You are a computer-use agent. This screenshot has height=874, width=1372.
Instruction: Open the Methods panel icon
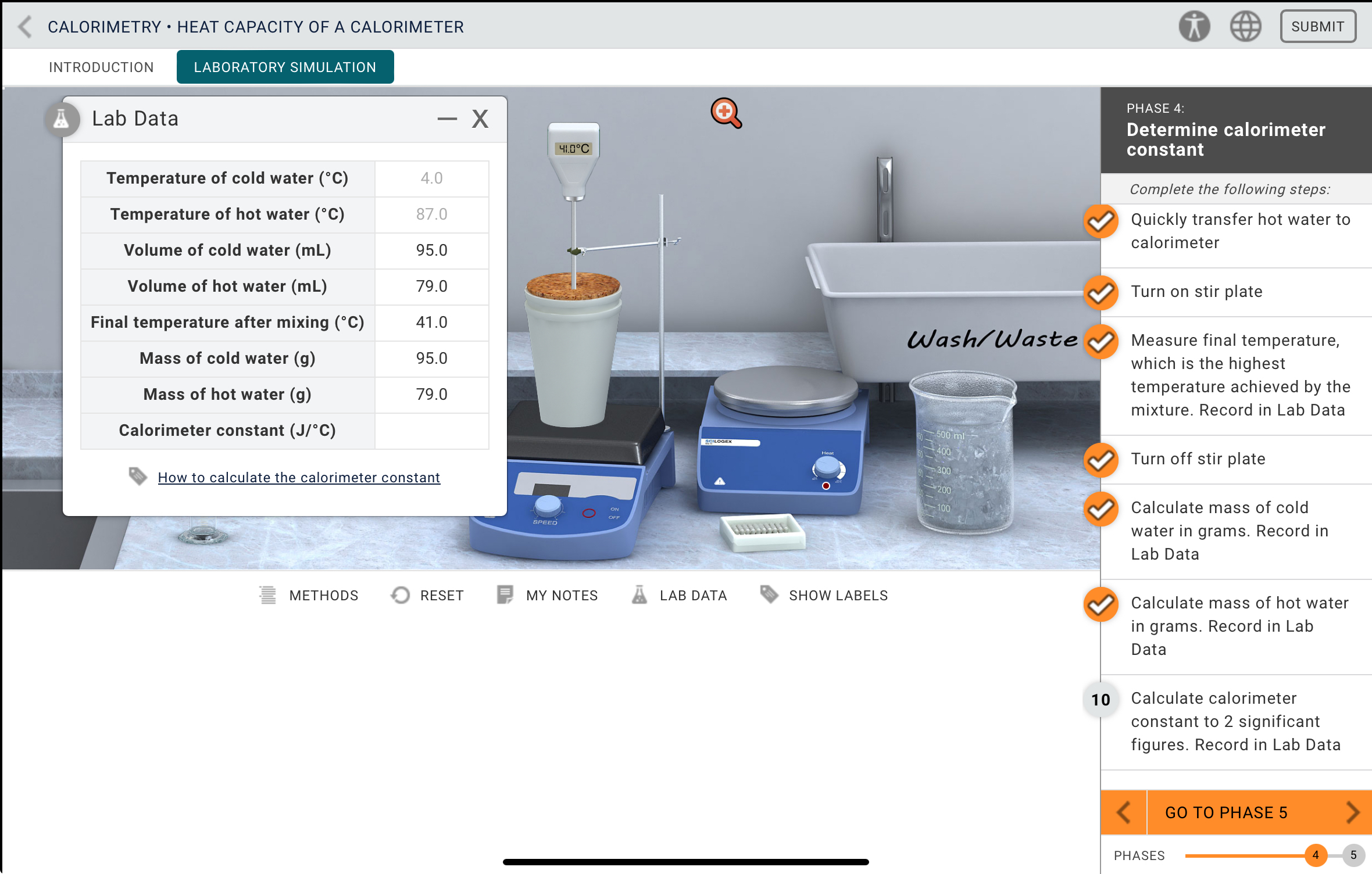[x=267, y=594]
